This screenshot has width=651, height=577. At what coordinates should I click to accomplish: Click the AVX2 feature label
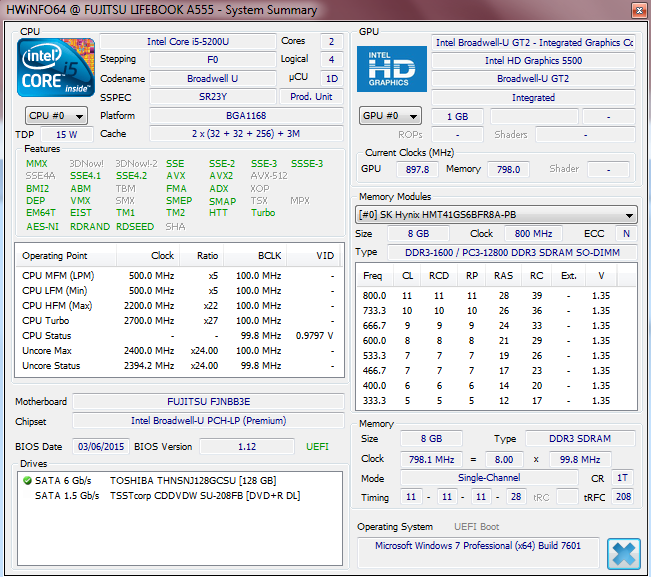(x=221, y=176)
